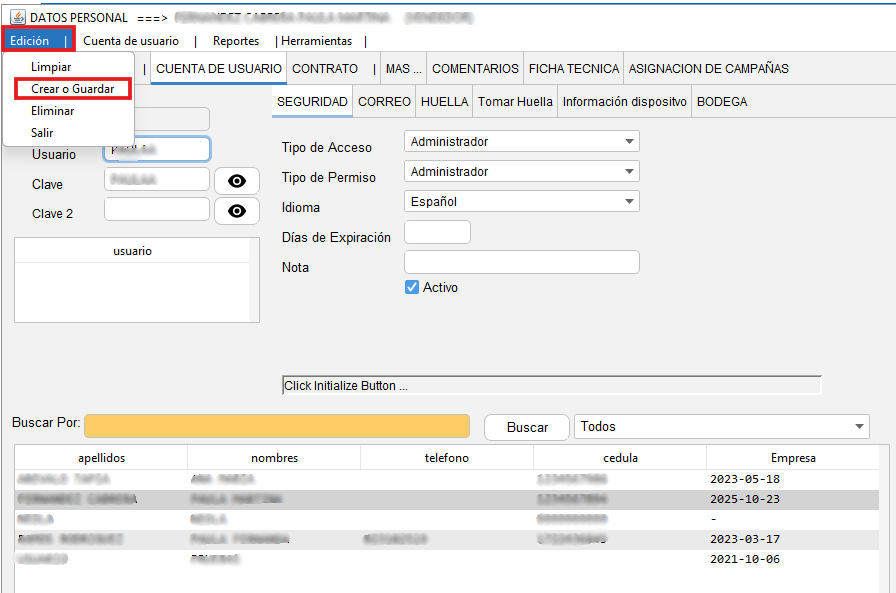
Task: Focus the Días de Expiración field
Action: coord(437,232)
